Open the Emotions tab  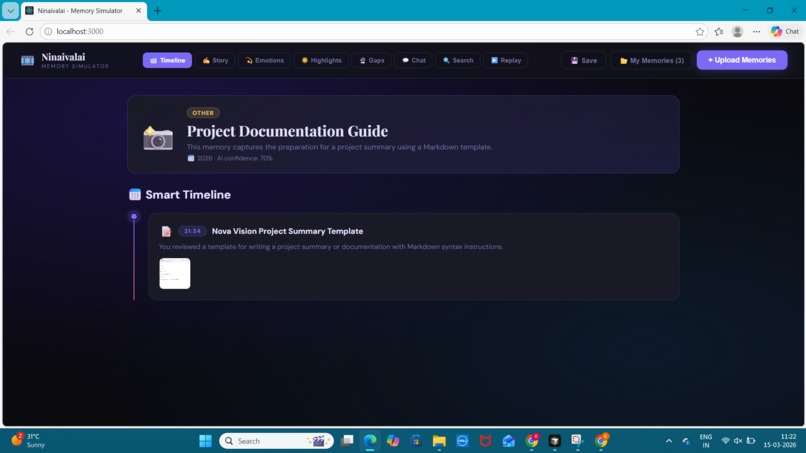(x=264, y=60)
